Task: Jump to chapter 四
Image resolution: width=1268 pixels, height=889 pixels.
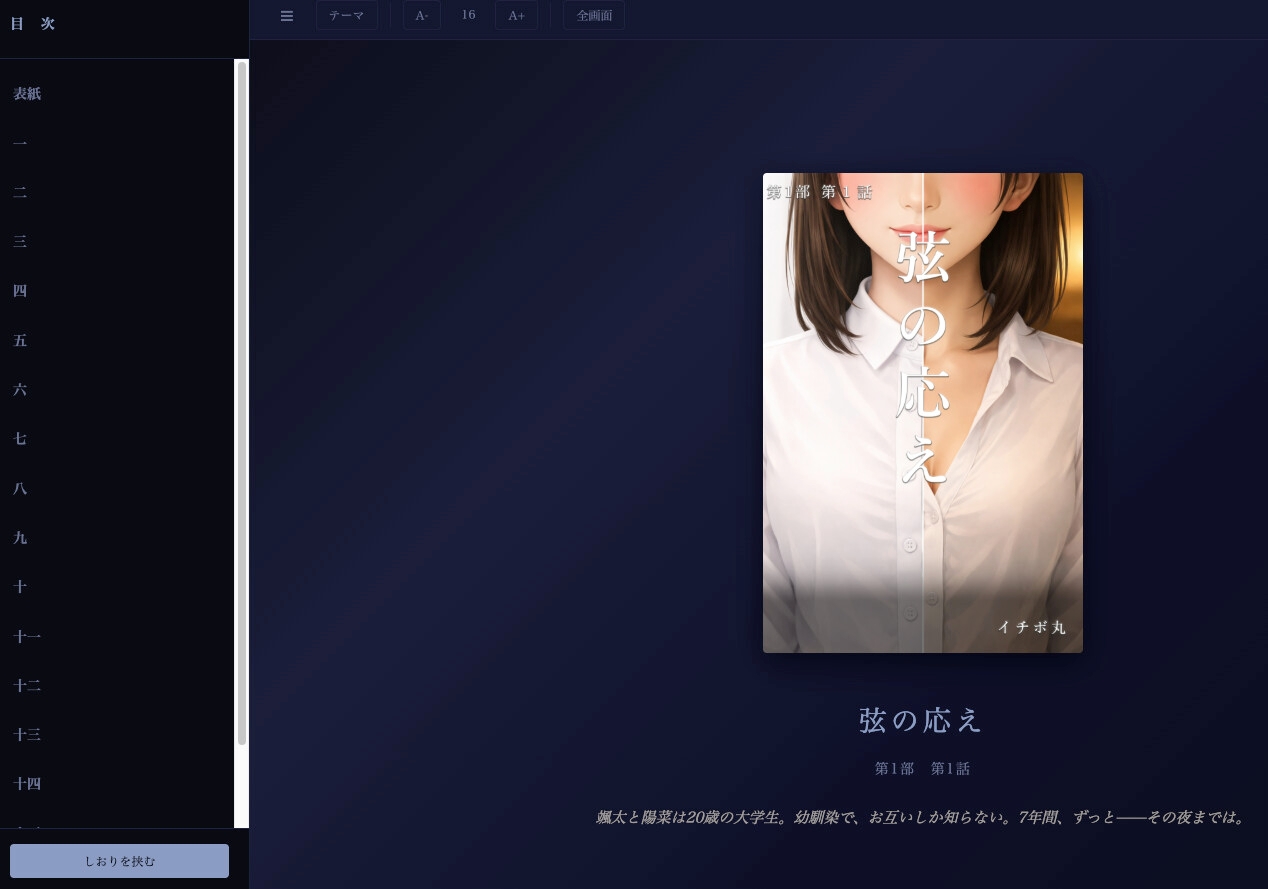Action: pos(20,291)
